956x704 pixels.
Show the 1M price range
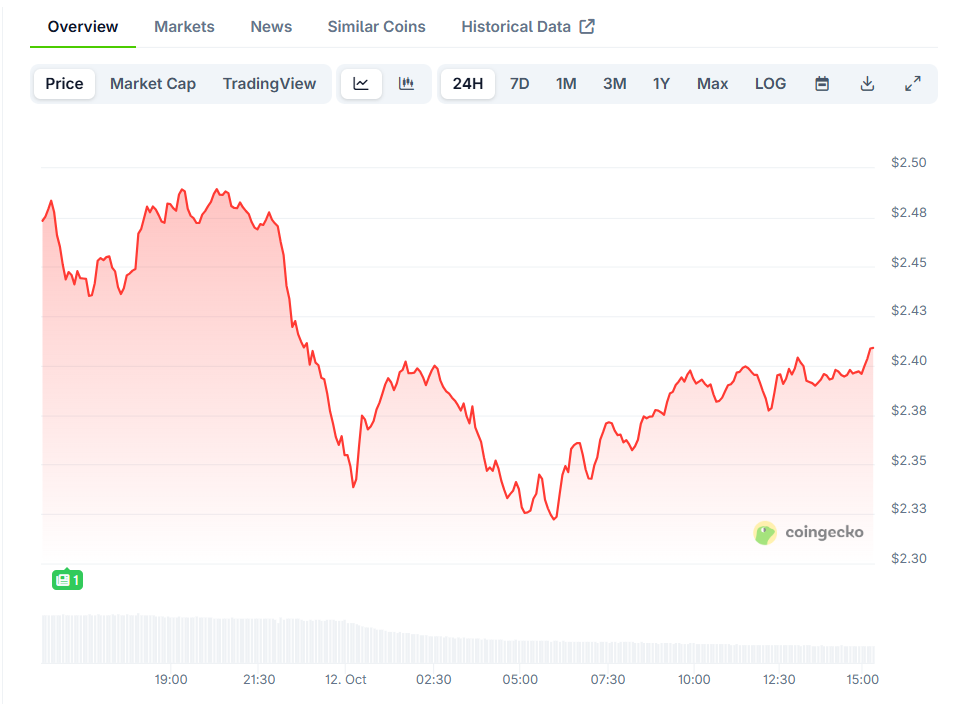click(x=566, y=84)
